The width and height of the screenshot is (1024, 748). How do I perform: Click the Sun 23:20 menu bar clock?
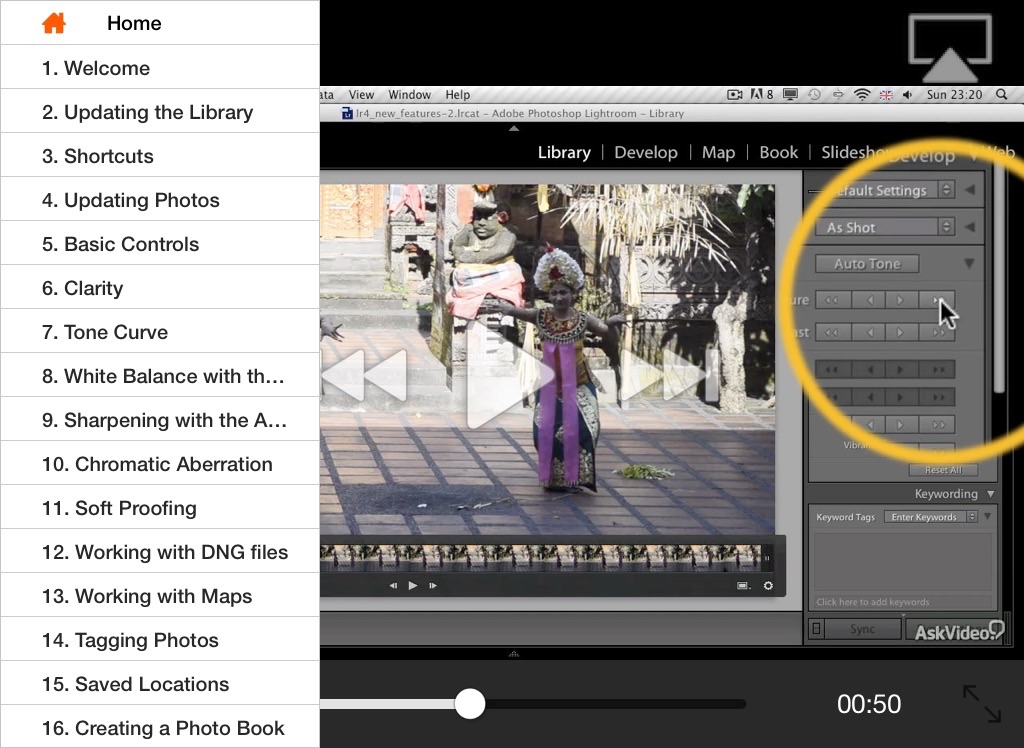click(954, 95)
